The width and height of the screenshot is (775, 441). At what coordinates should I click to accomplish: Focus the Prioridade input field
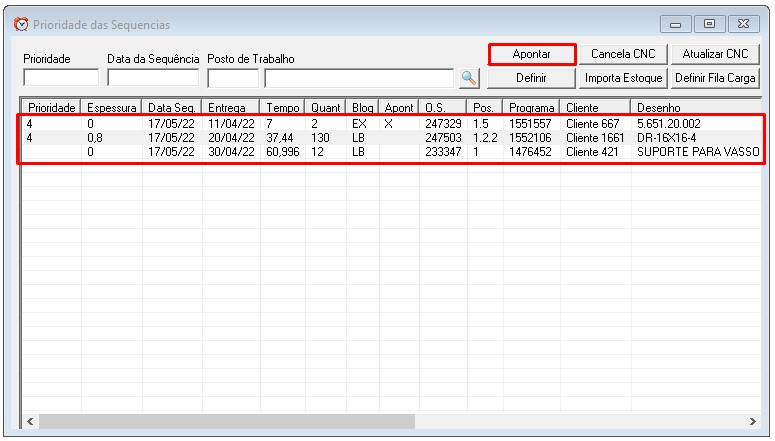pyautogui.click(x=61, y=78)
